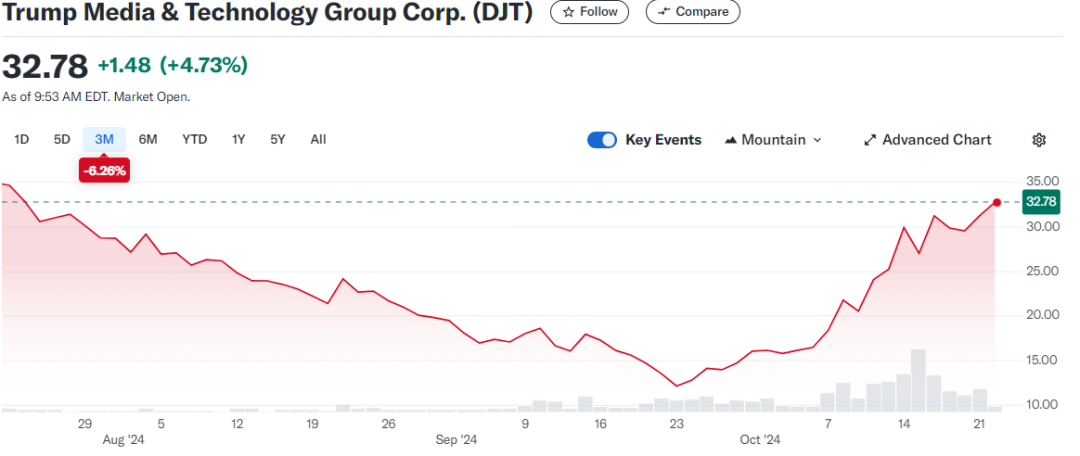Switch to the YTD time range
Viewport: 1080px width, 456px height.
[194, 139]
